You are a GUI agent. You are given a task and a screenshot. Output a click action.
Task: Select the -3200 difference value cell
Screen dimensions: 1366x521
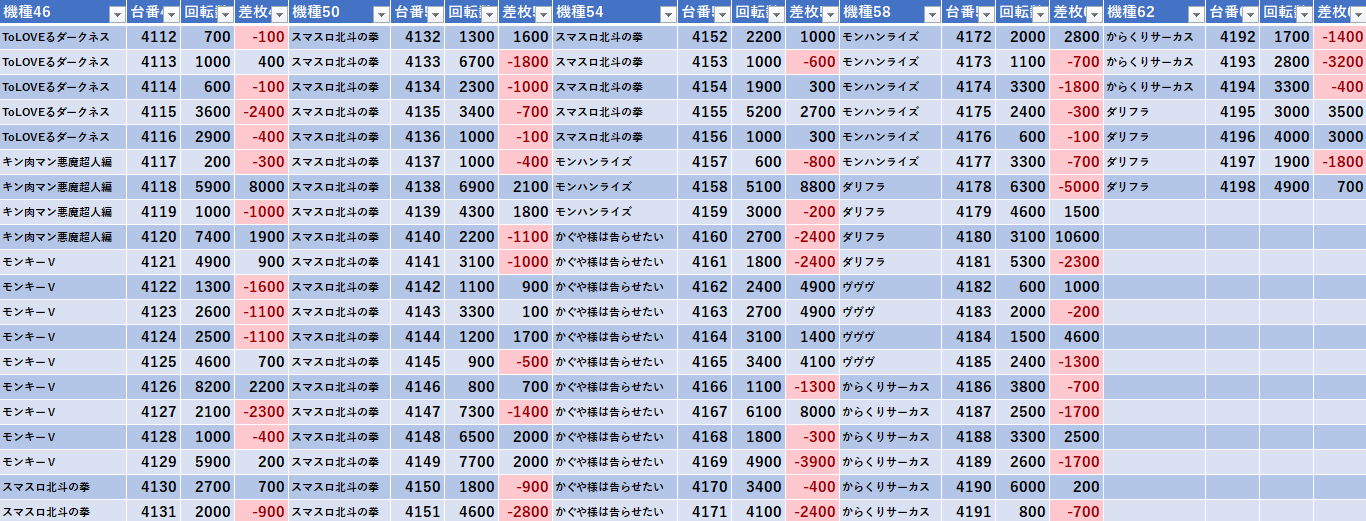coord(1340,62)
